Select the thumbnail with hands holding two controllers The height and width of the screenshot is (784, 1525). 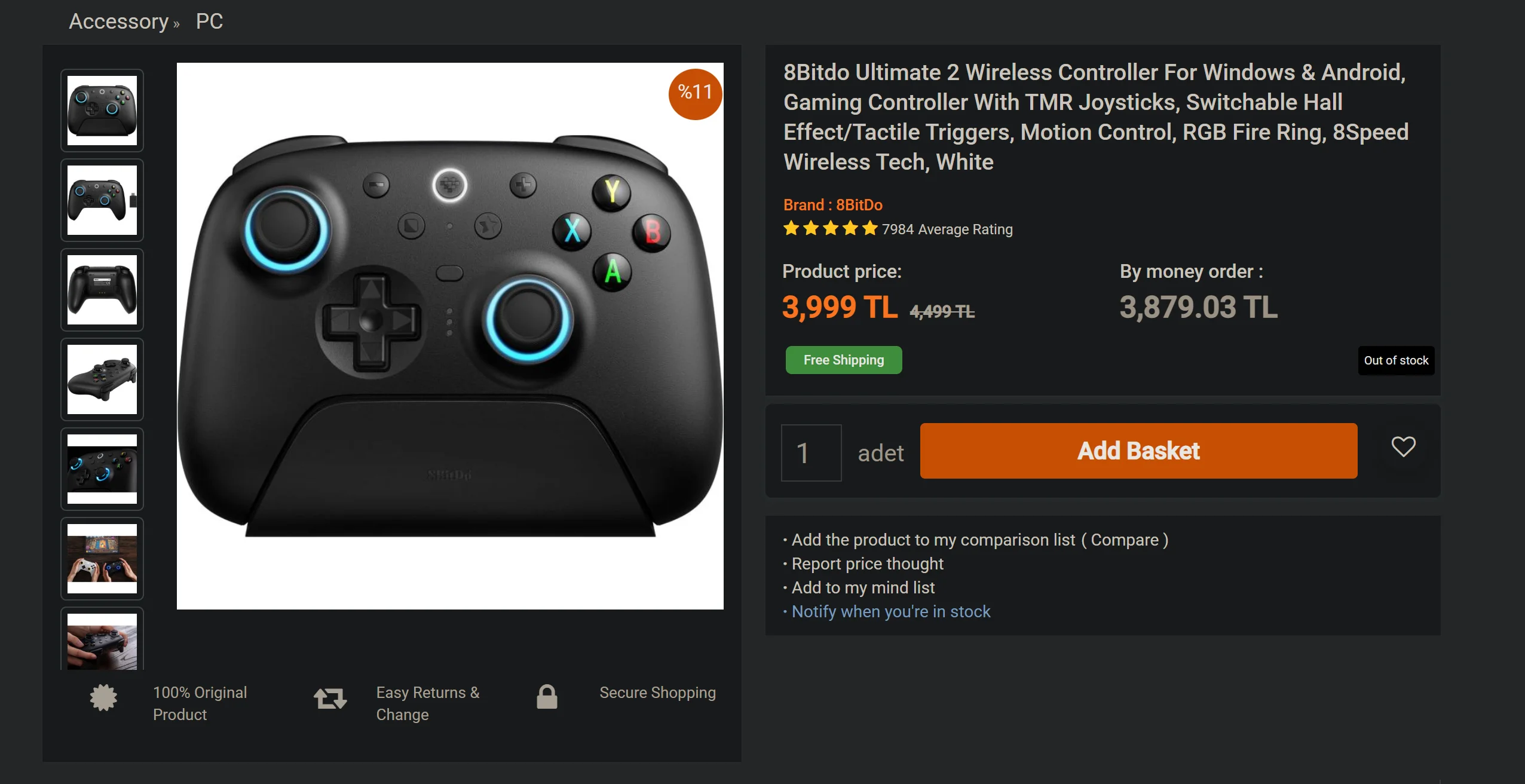[x=102, y=559]
